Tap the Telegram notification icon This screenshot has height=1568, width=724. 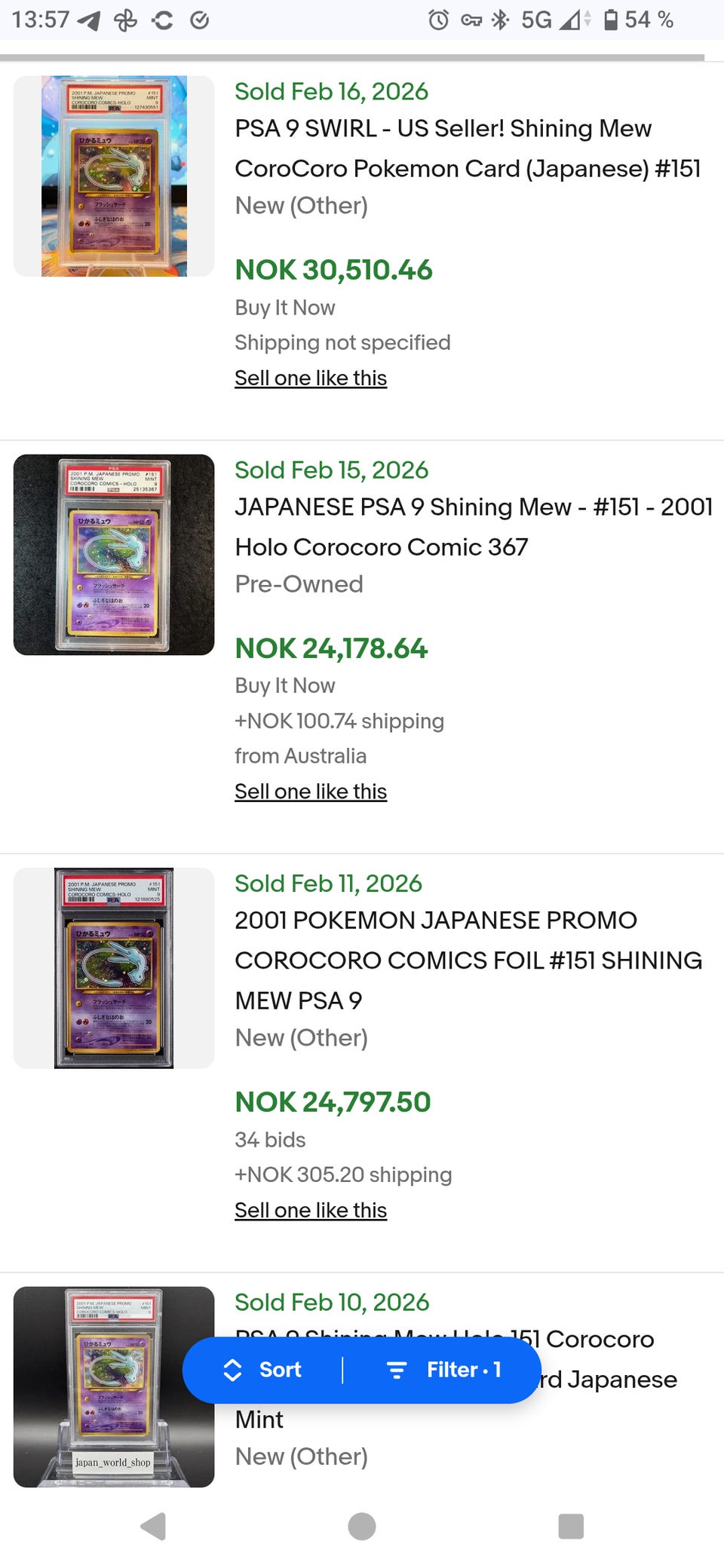click(89, 20)
